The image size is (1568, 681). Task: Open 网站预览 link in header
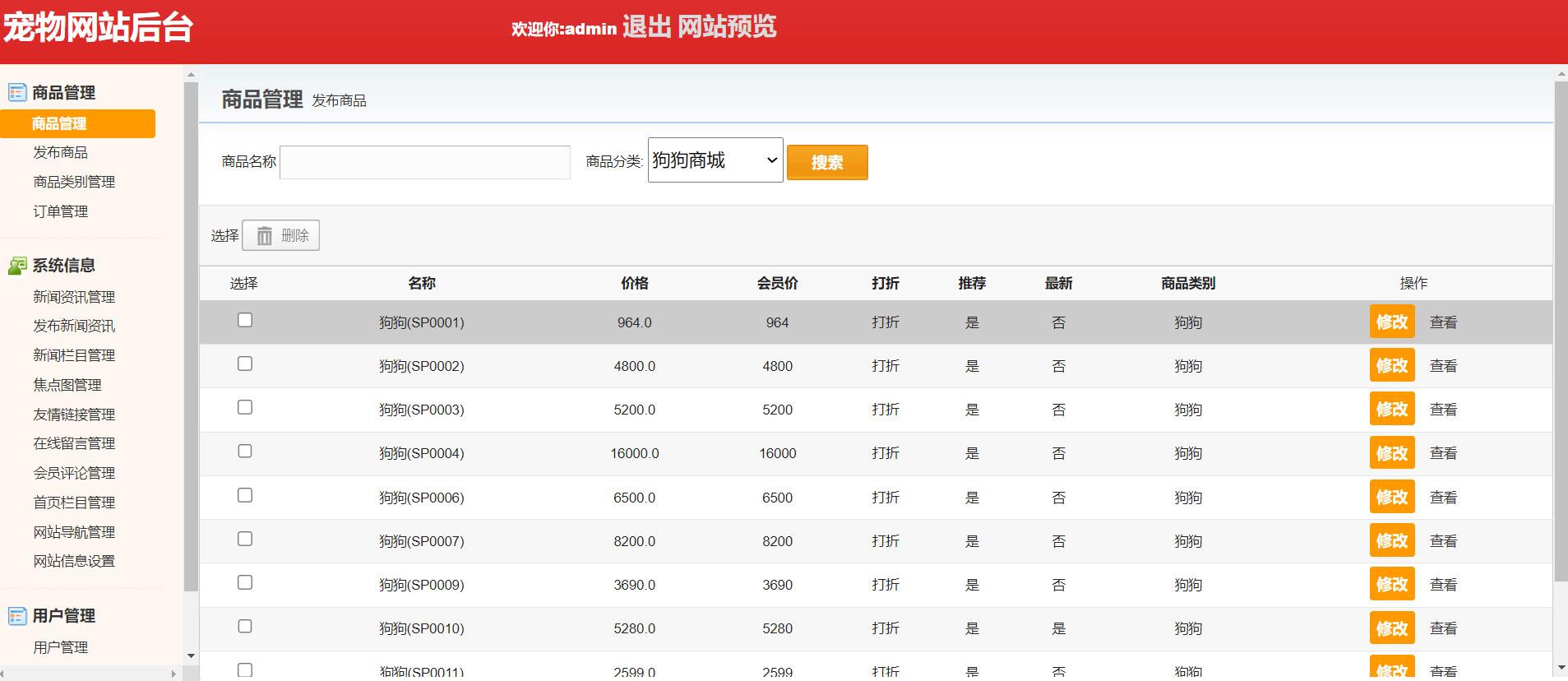(x=727, y=26)
